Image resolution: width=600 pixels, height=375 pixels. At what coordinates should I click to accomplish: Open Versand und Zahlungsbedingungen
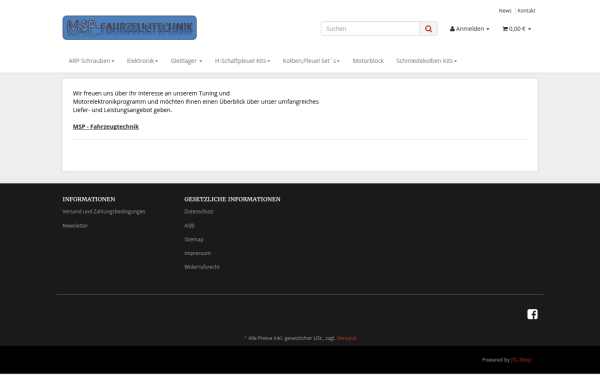[x=104, y=212]
